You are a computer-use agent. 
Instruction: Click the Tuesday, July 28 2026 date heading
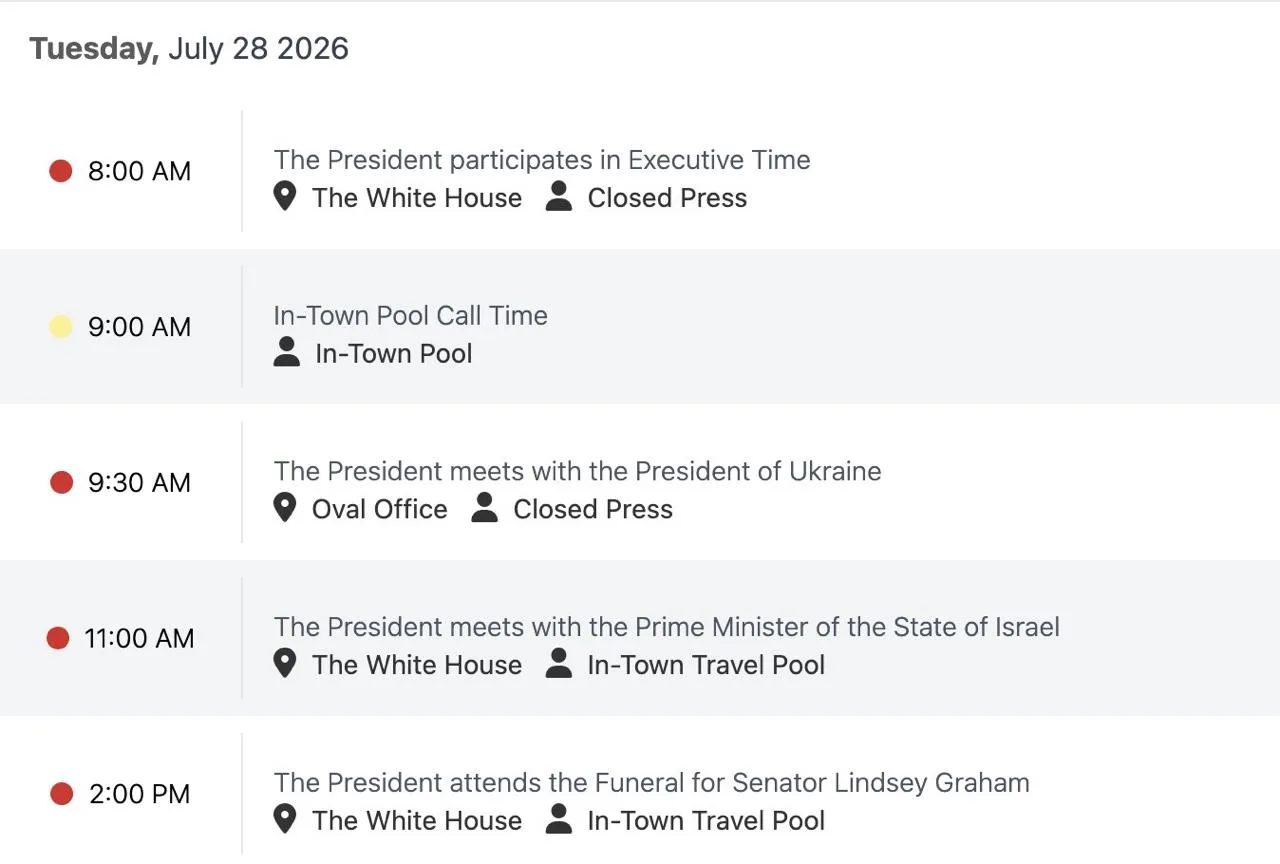pyautogui.click(x=189, y=49)
